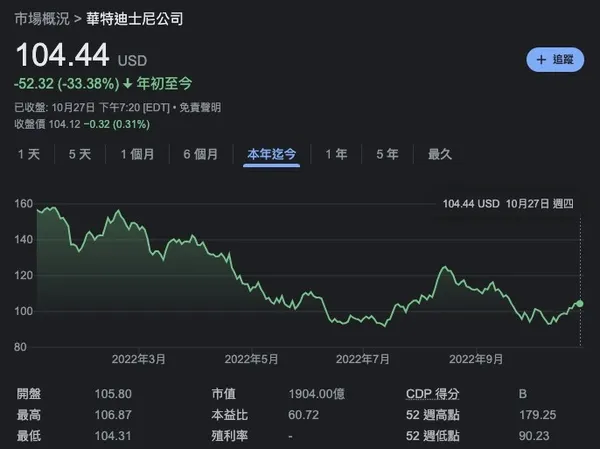Open the 市場概況 breadcrumb link

[42, 19]
